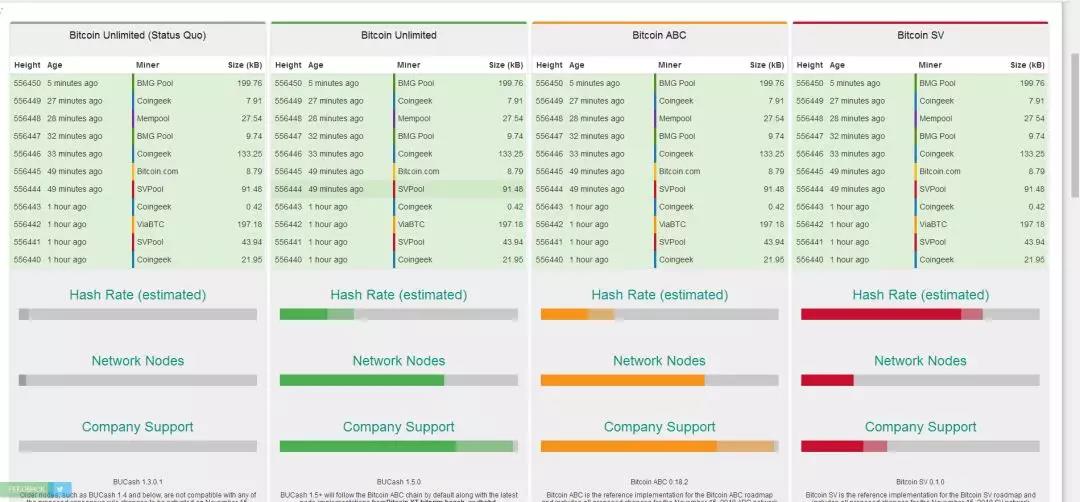Click Bitcoin.com miner in Bitcoin SV table
1080x502 pixels.
tap(939, 171)
